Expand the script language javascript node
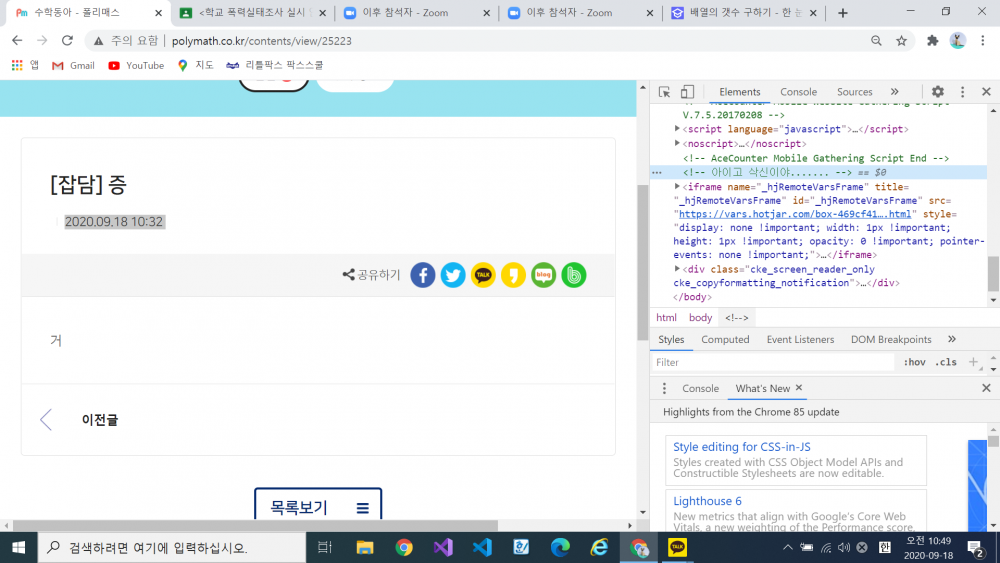Screen dimensions: 1000x563 [677, 129]
